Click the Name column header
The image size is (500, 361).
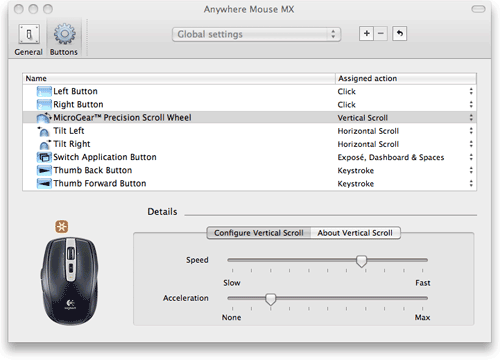tap(179, 78)
